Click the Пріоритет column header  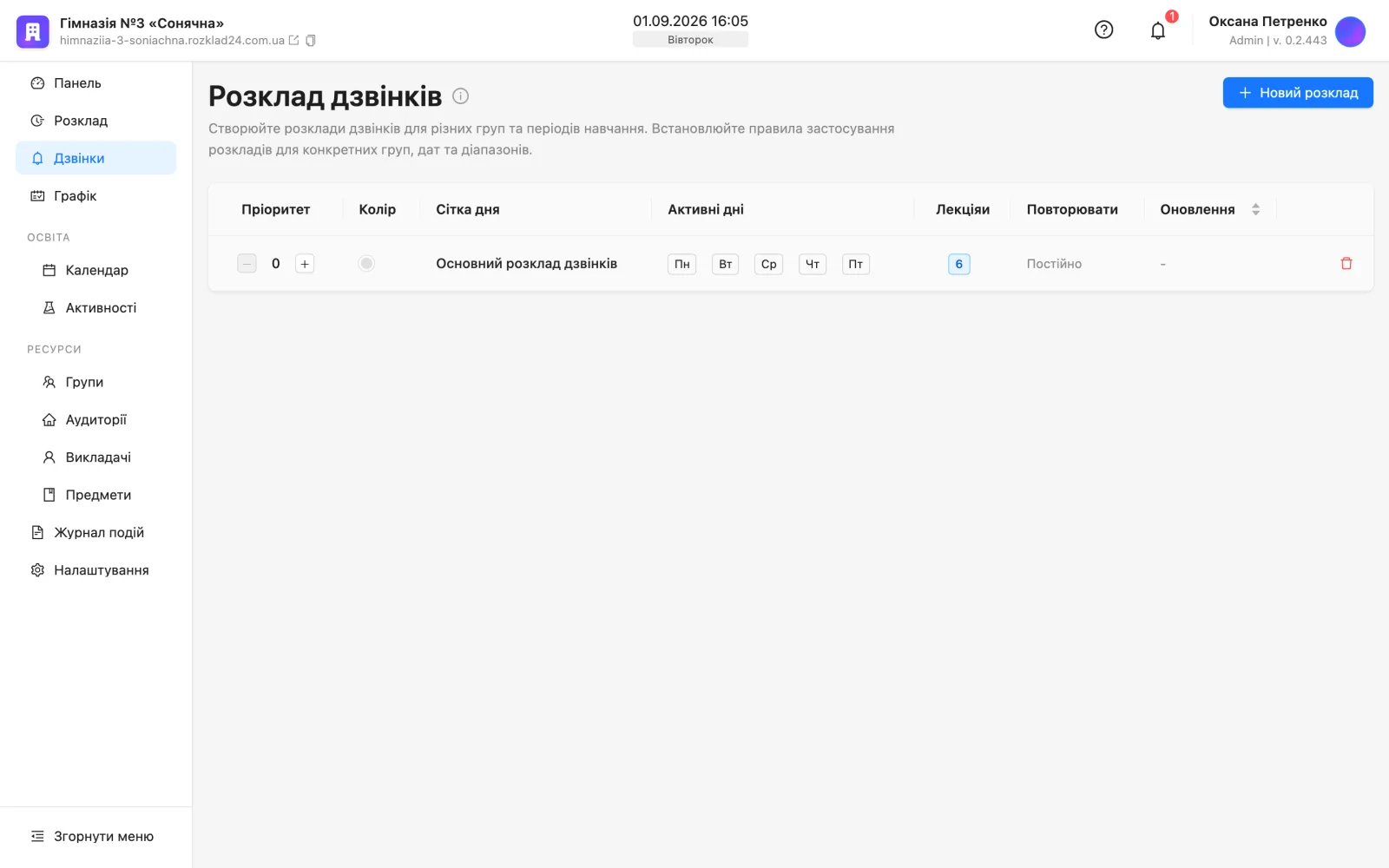coord(275,209)
